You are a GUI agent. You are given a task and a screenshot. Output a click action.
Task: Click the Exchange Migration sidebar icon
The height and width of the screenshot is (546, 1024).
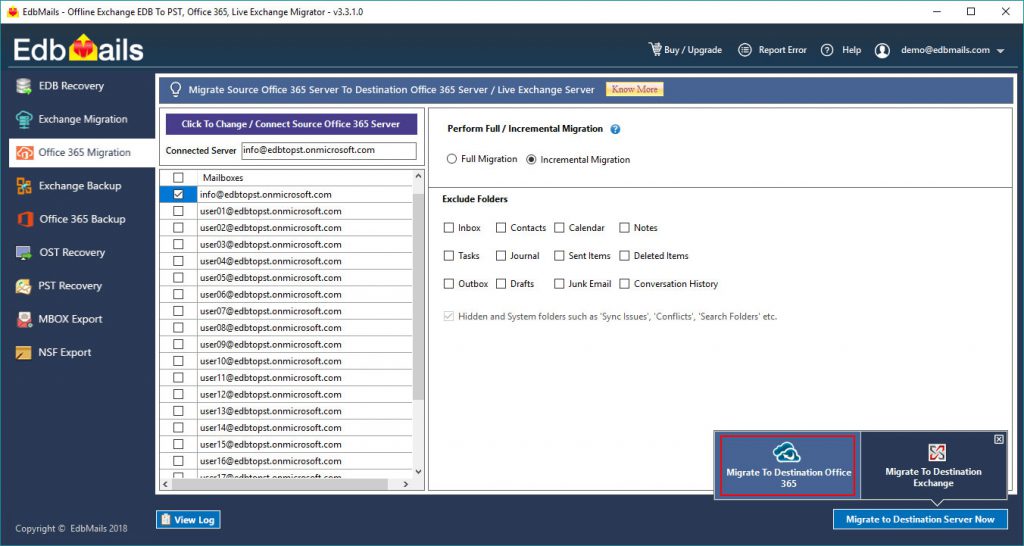tap(24, 120)
